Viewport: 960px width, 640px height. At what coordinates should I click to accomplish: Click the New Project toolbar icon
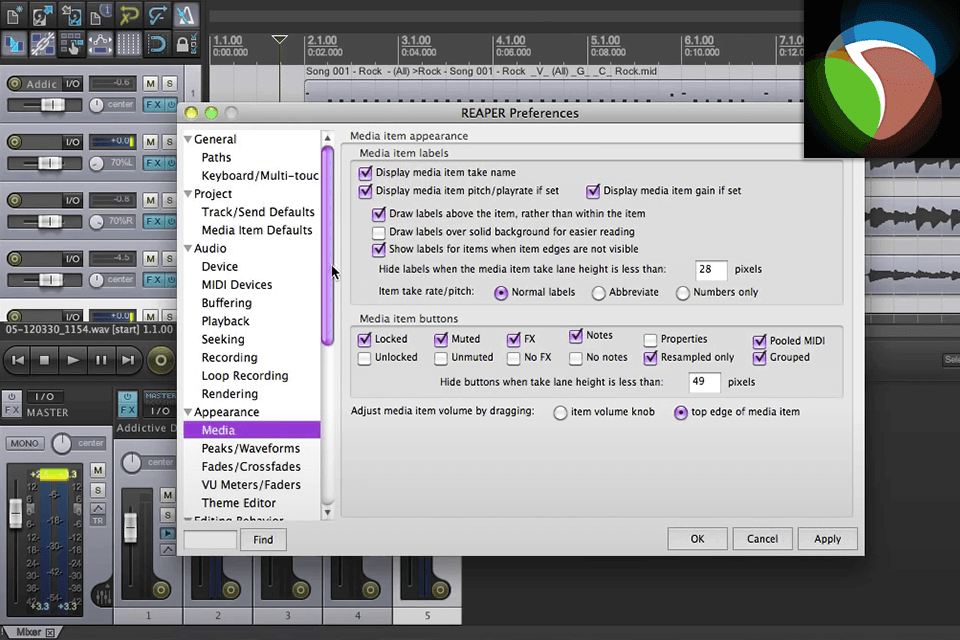(13, 15)
